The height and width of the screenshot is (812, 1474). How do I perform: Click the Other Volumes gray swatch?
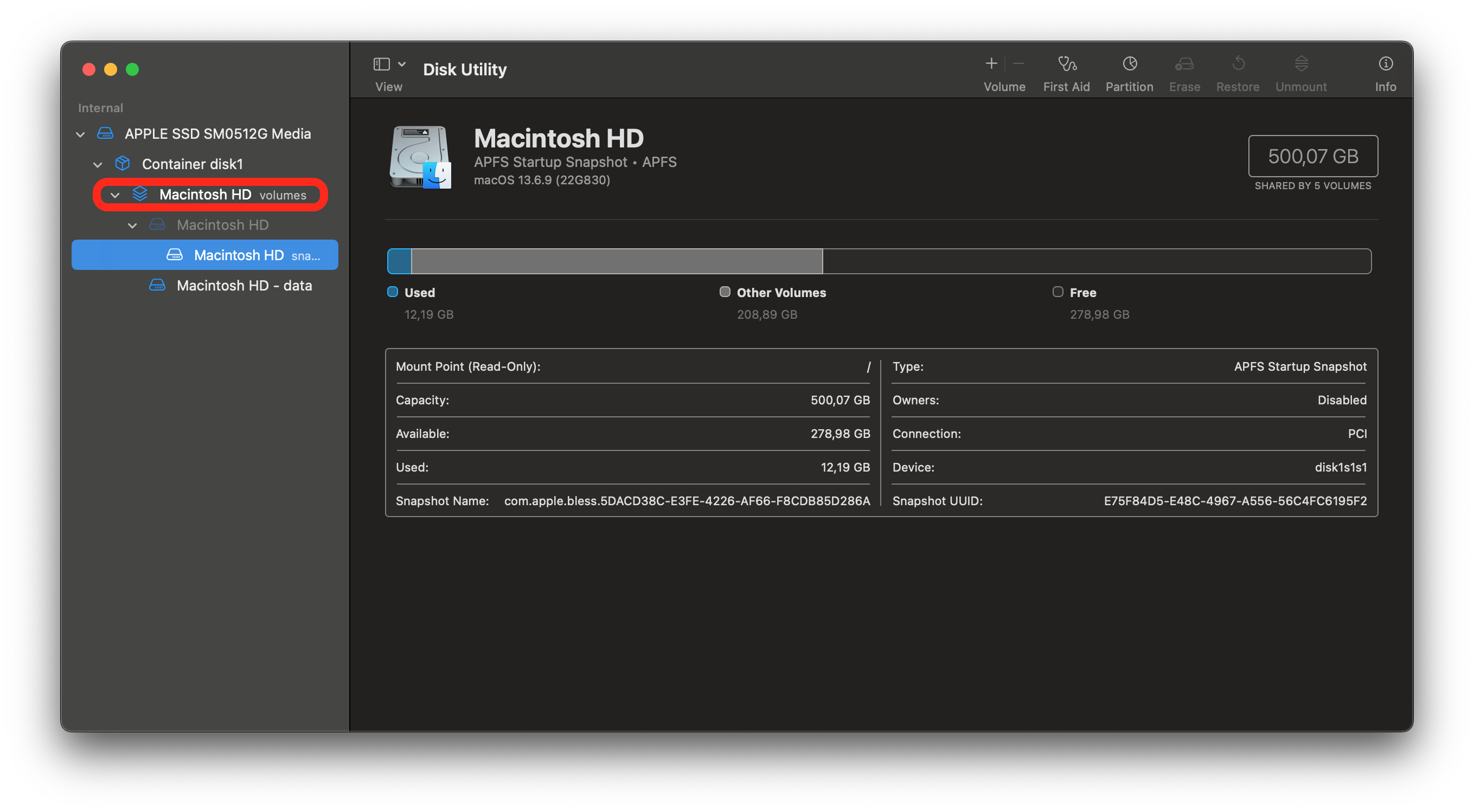(x=725, y=292)
